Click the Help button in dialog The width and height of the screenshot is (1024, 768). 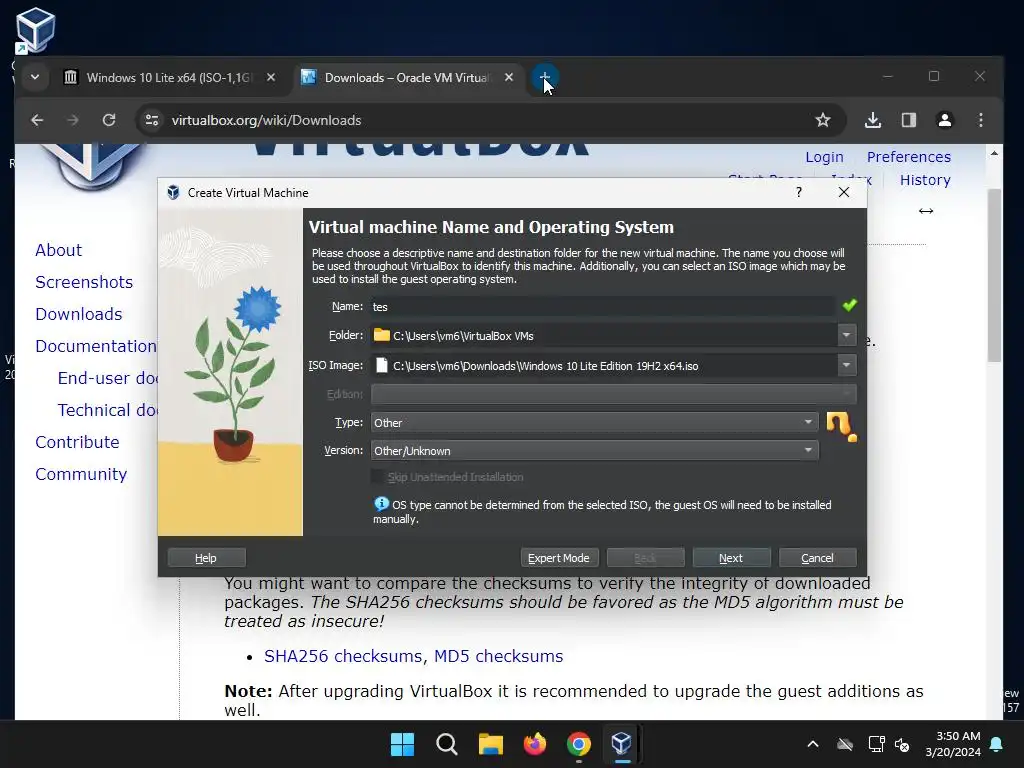coord(206,558)
